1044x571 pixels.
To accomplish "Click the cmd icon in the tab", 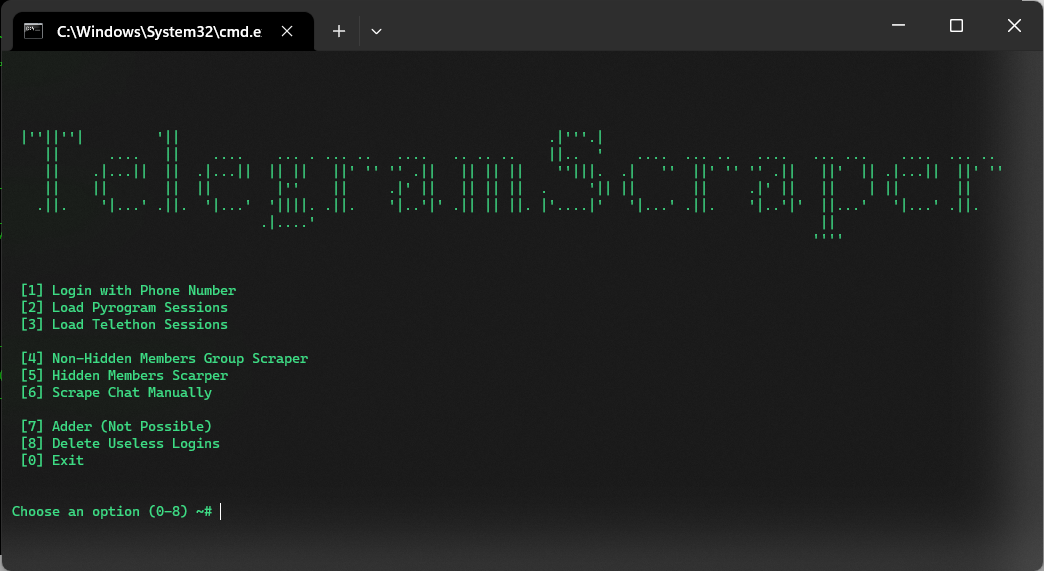I will pyautogui.click(x=33, y=31).
